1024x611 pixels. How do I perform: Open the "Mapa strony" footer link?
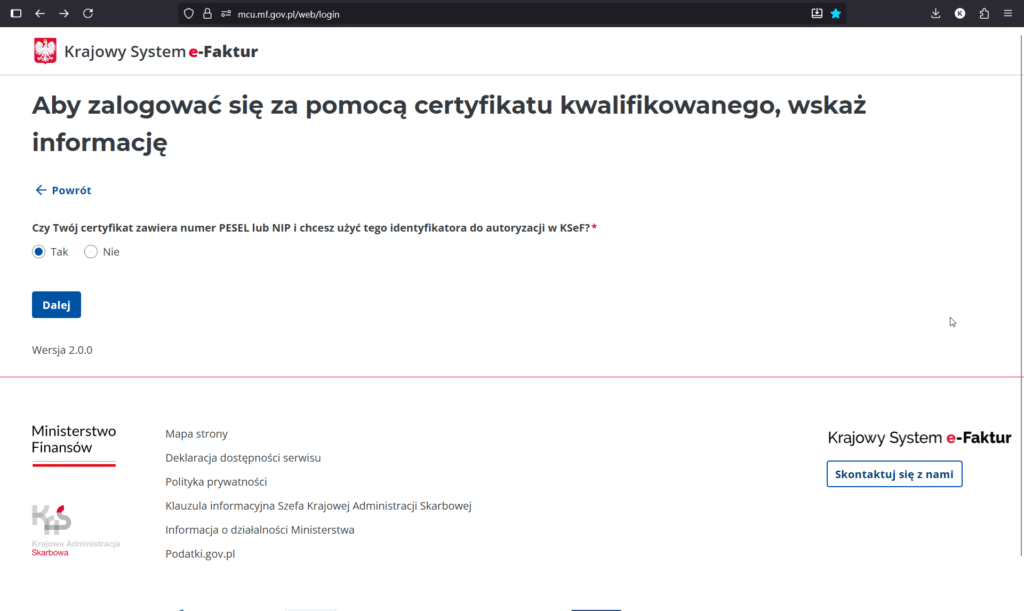point(196,434)
